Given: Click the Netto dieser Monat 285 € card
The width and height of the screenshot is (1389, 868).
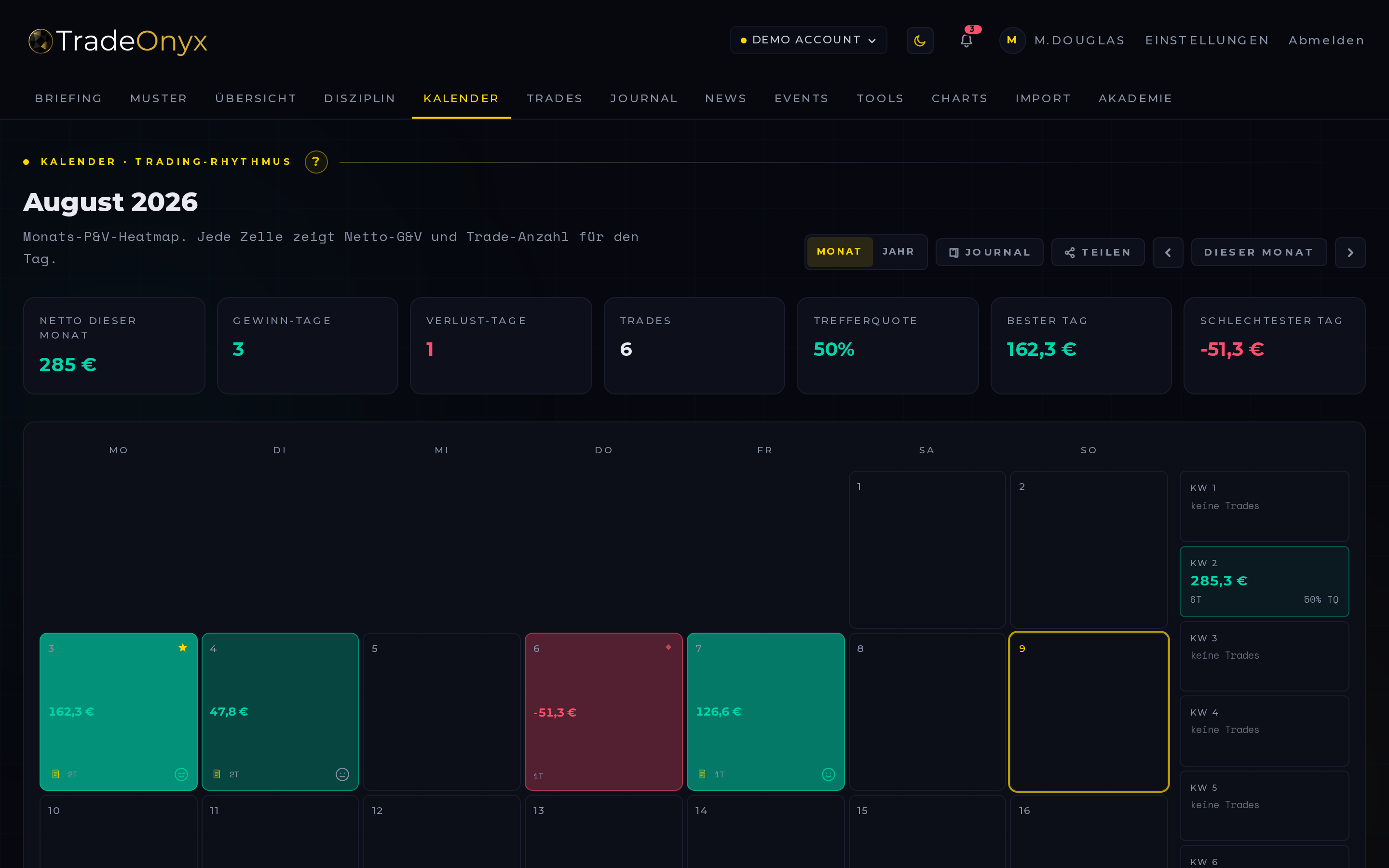Looking at the screenshot, I should coord(114,345).
